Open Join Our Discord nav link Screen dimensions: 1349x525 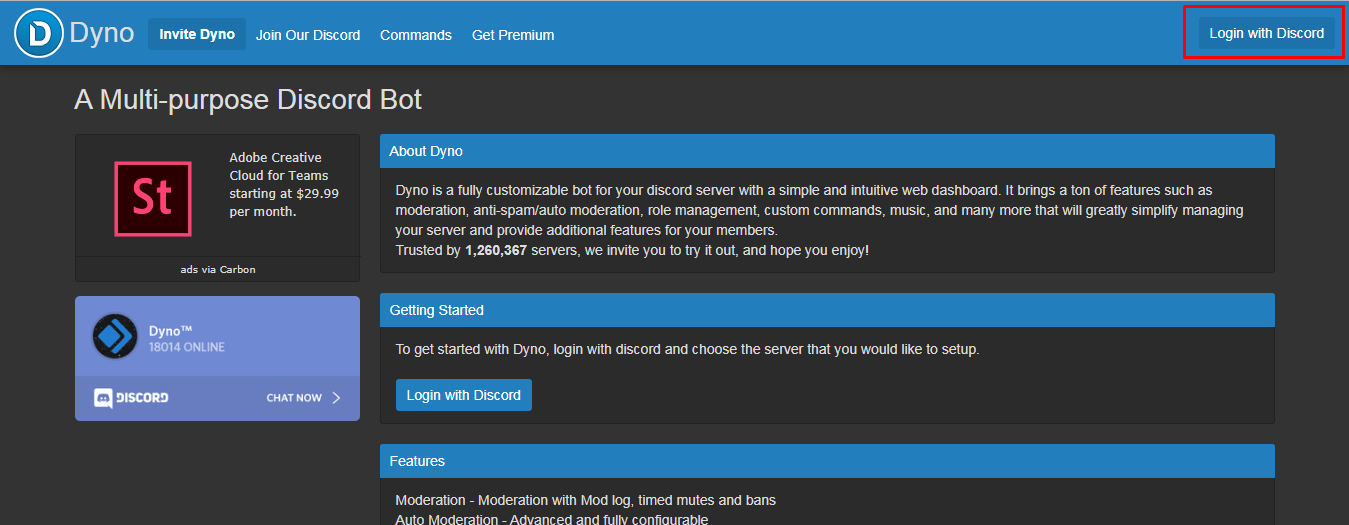pyautogui.click(x=308, y=35)
